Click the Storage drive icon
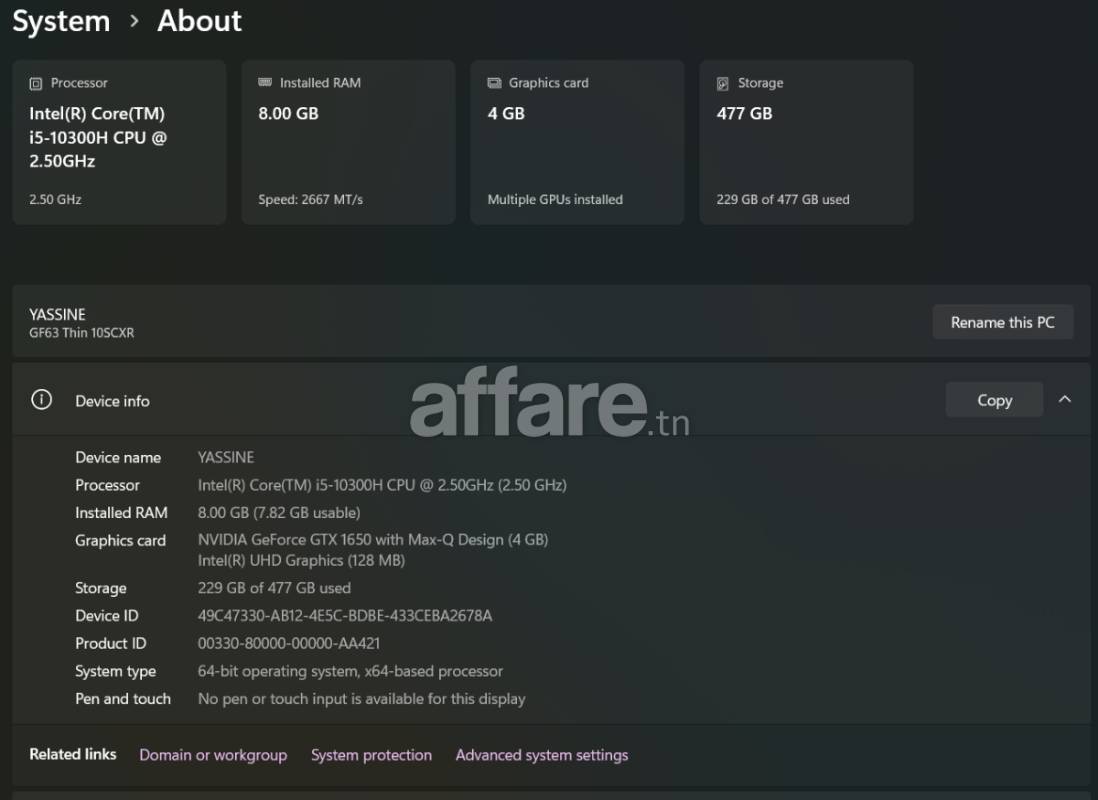This screenshot has height=800, width=1098. [723, 83]
